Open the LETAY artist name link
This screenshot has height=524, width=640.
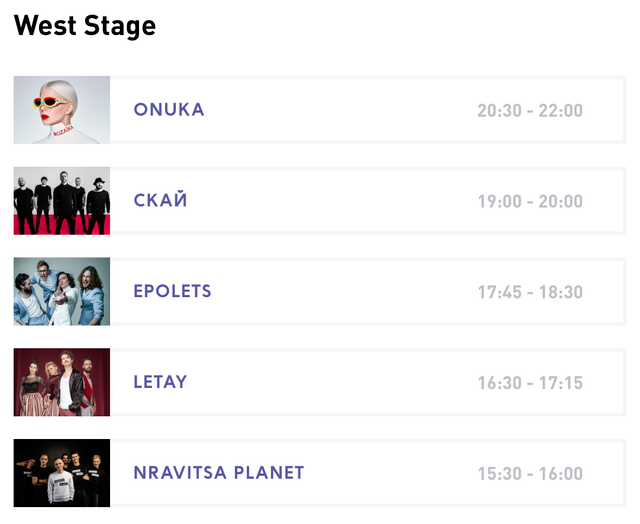pos(161,382)
